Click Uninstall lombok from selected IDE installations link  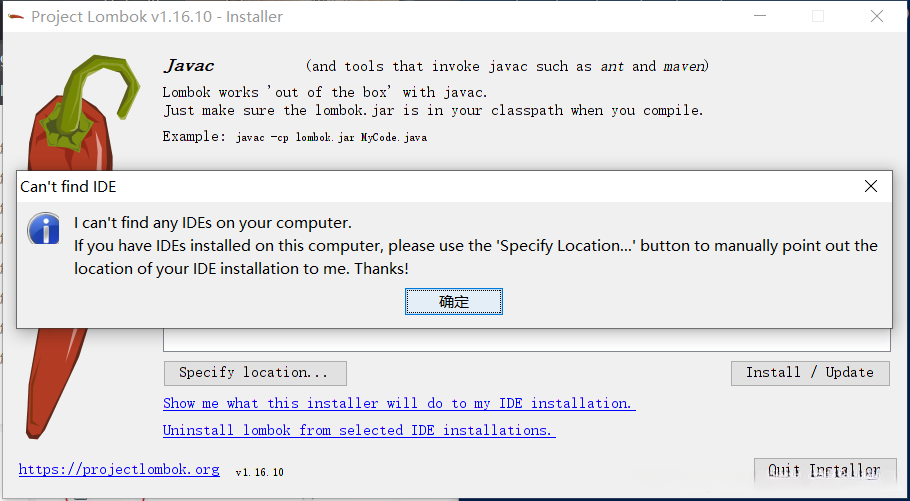coord(359,430)
